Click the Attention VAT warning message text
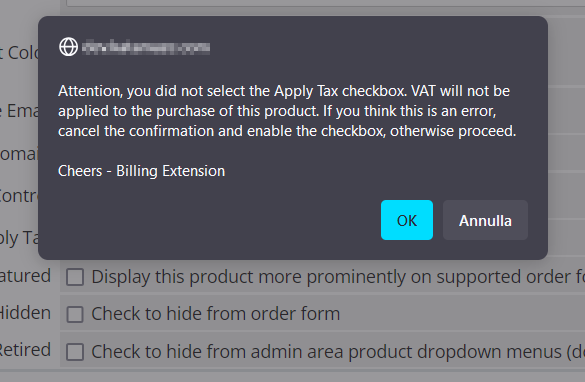The image size is (585, 382). [287, 111]
